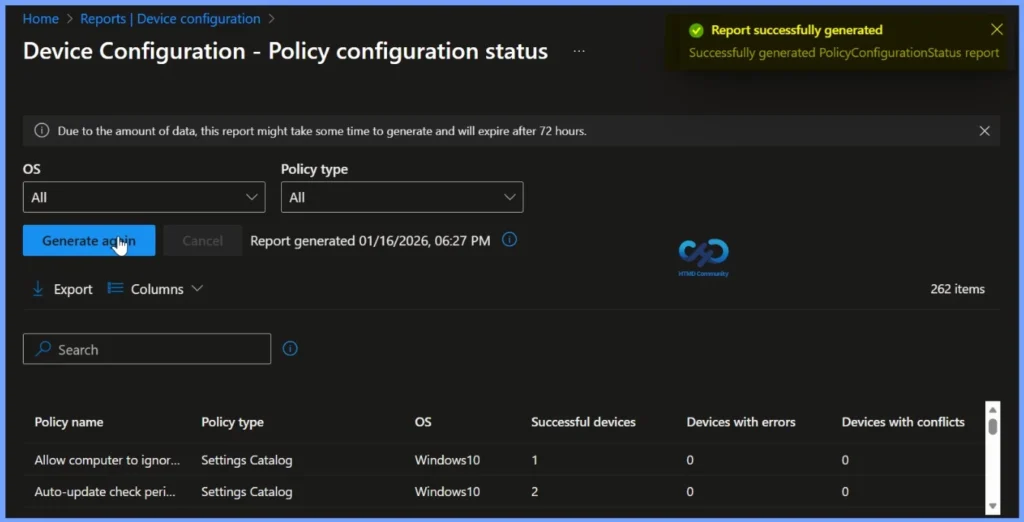Click the table scrollbar down arrow

coord(993,506)
